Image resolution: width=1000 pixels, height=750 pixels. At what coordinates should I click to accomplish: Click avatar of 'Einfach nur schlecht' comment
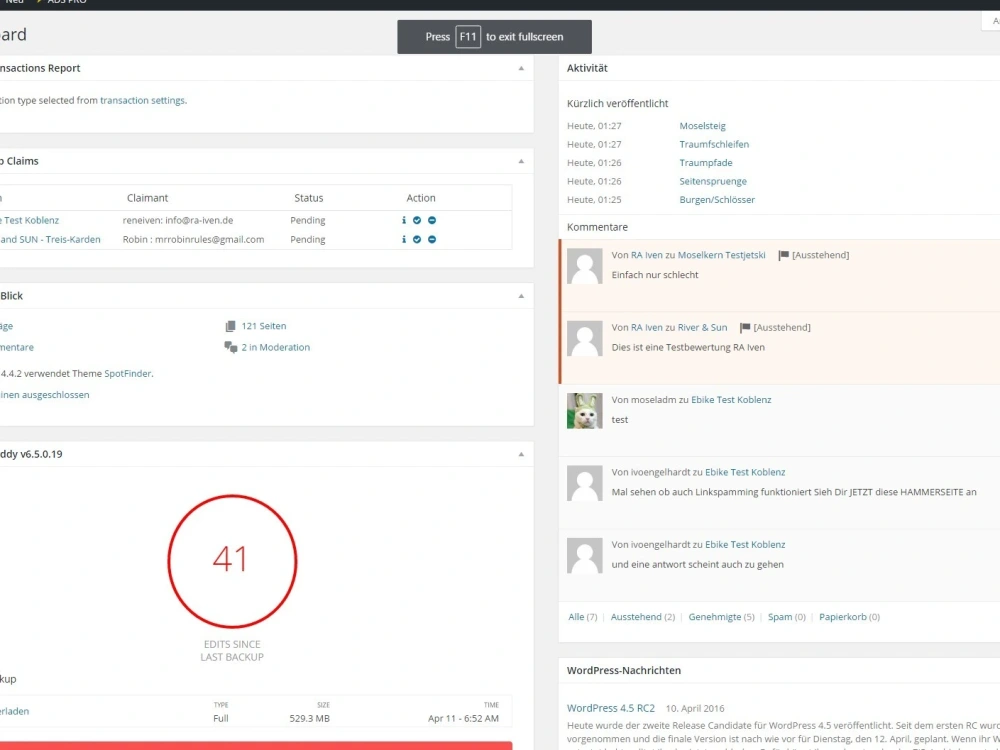pyautogui.click(x=585, y=266)
